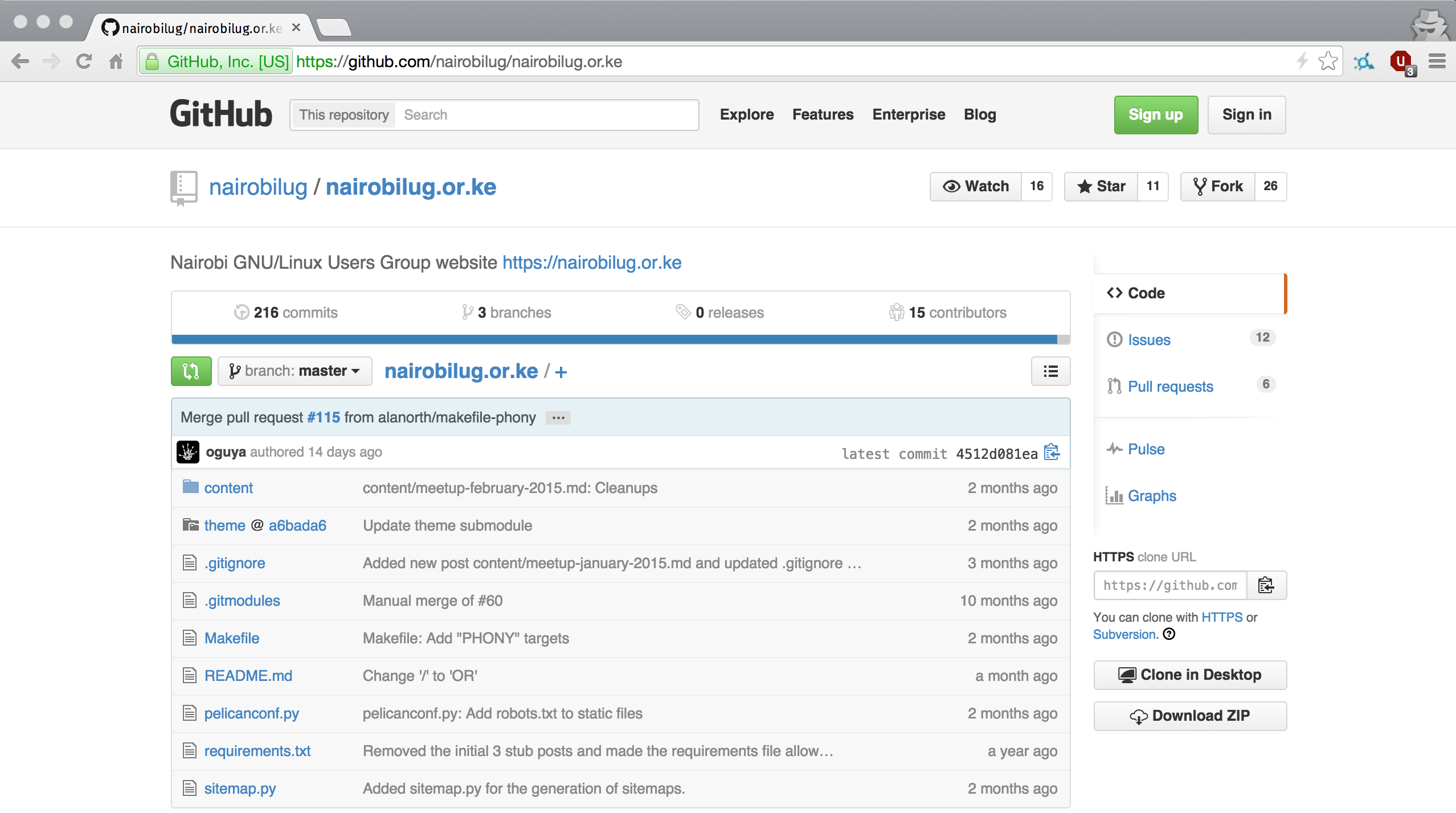Click the green compare and review button

(x=191, y=371)
